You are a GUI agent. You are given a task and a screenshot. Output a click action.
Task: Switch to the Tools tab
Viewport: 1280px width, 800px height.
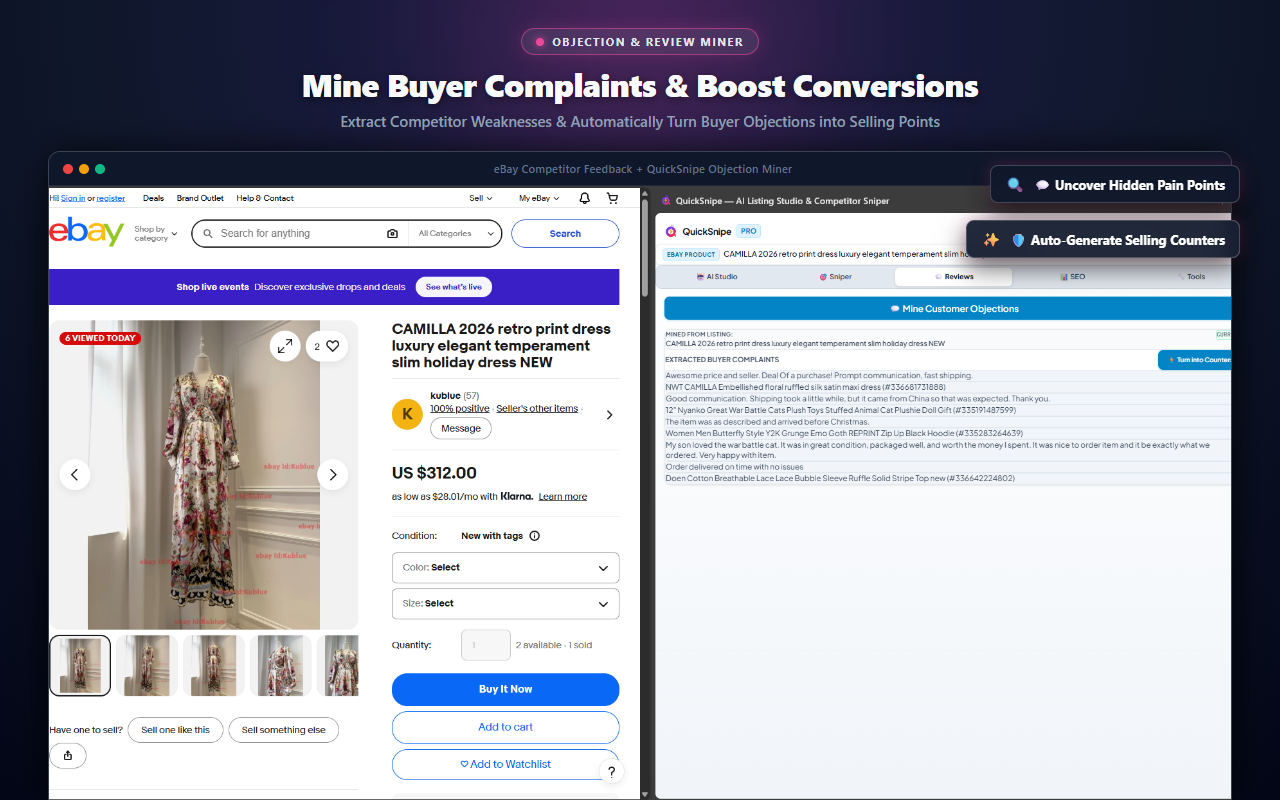[1190, 276]
